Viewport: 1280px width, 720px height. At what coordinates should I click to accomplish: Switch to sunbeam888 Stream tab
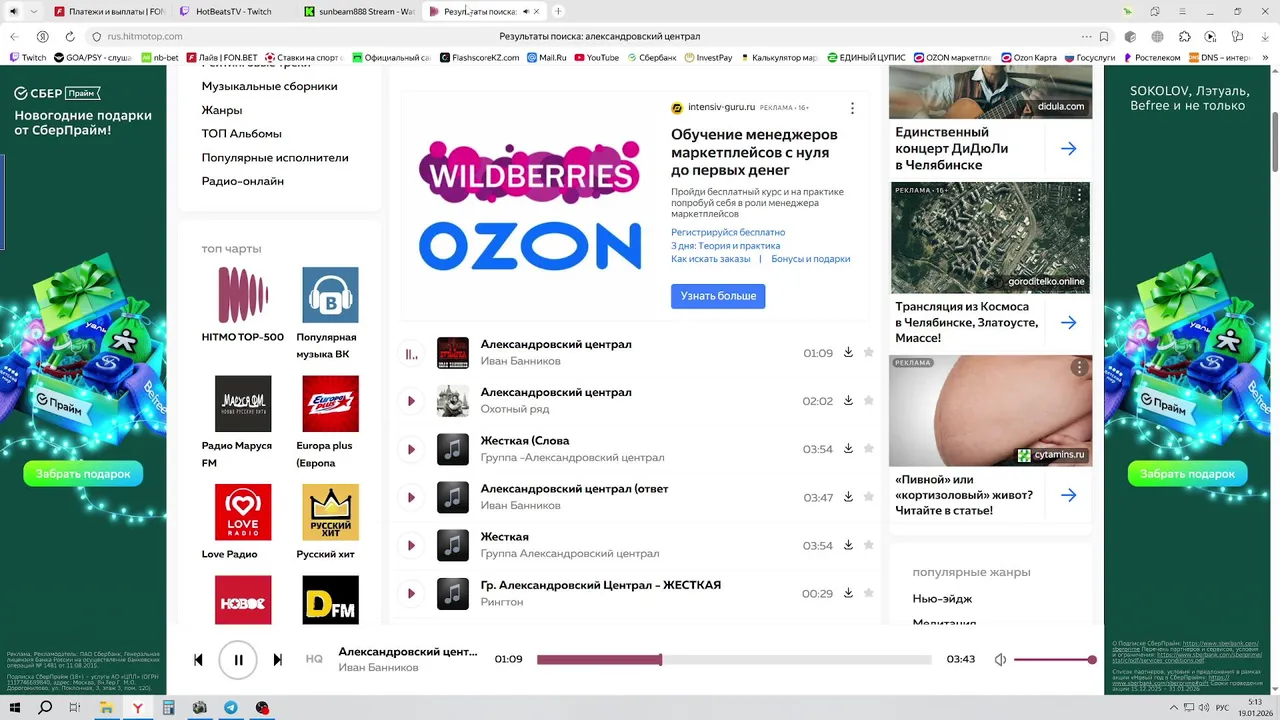tap(359, 11)
